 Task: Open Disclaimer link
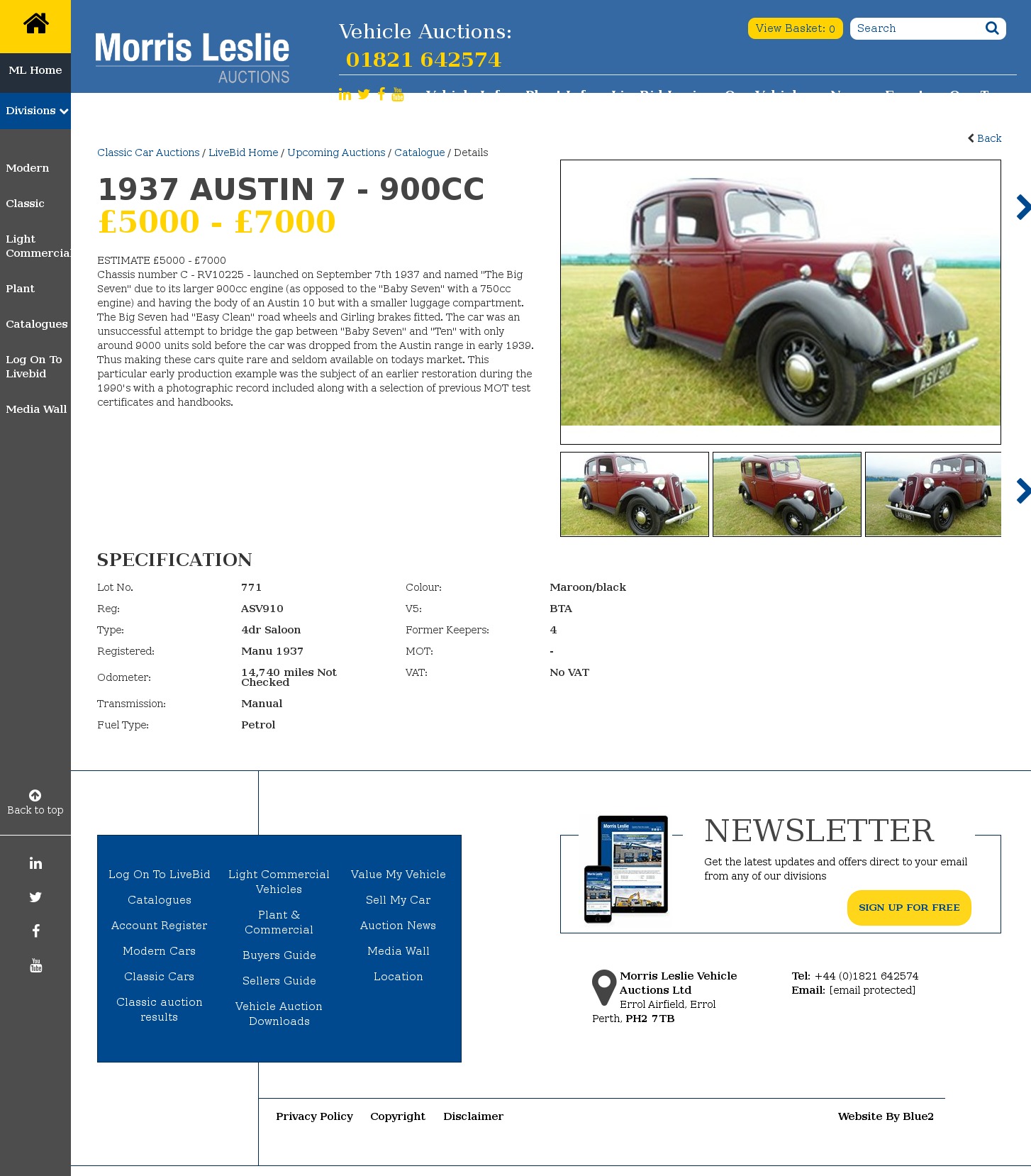coord(474,1116)
